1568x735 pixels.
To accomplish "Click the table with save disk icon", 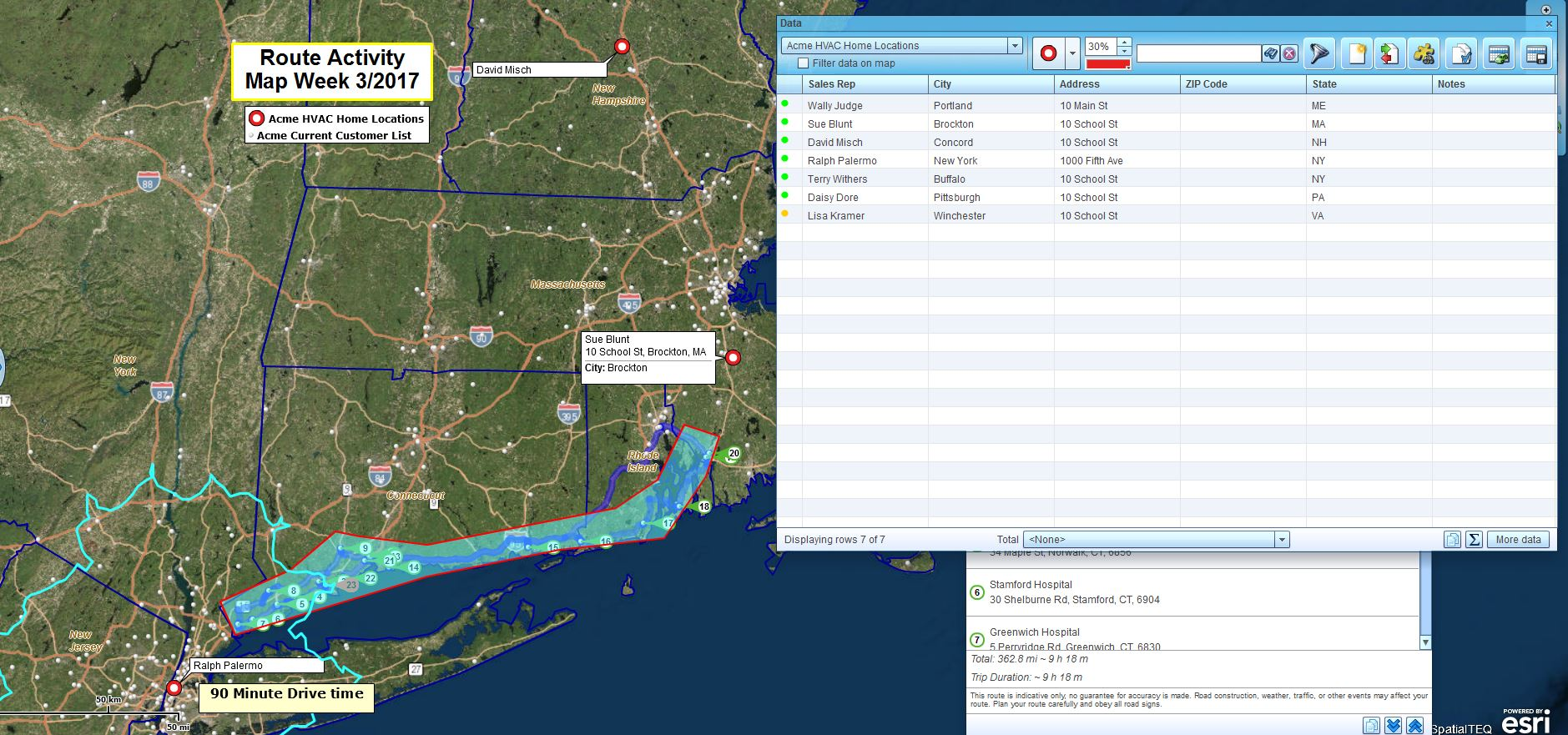I will click(1536, 54).
